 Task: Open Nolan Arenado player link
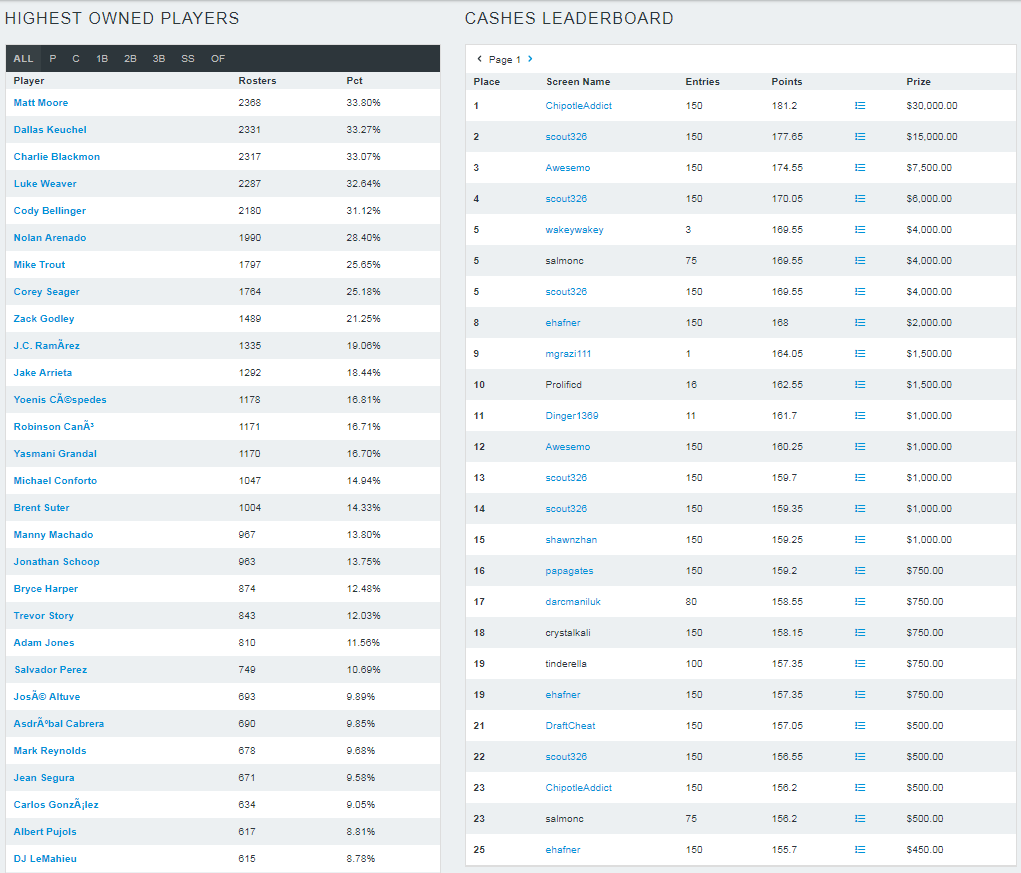pyautogui.click(x=49, y=238)
